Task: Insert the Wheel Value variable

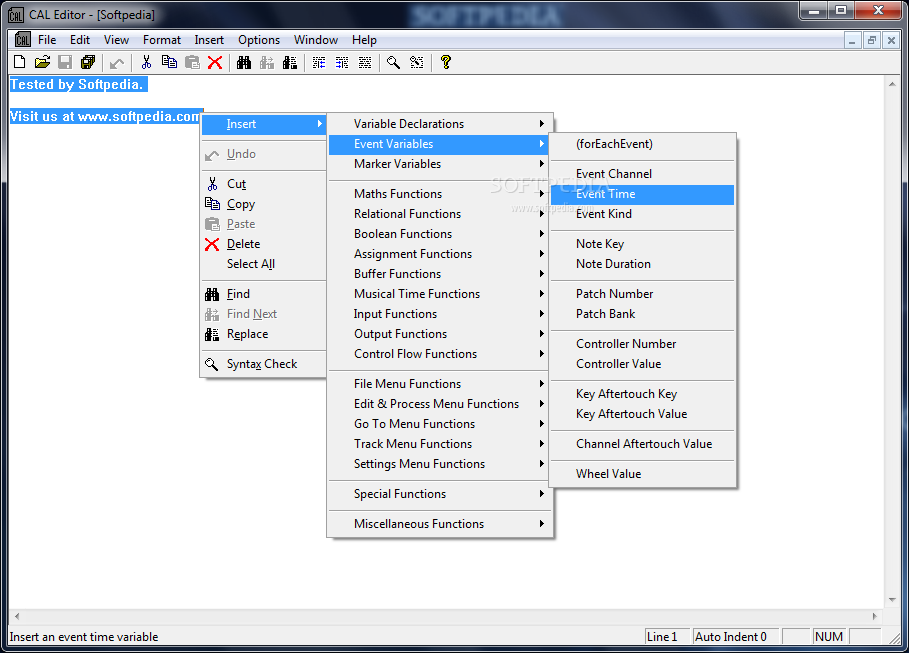Action: tap(642, 474)
